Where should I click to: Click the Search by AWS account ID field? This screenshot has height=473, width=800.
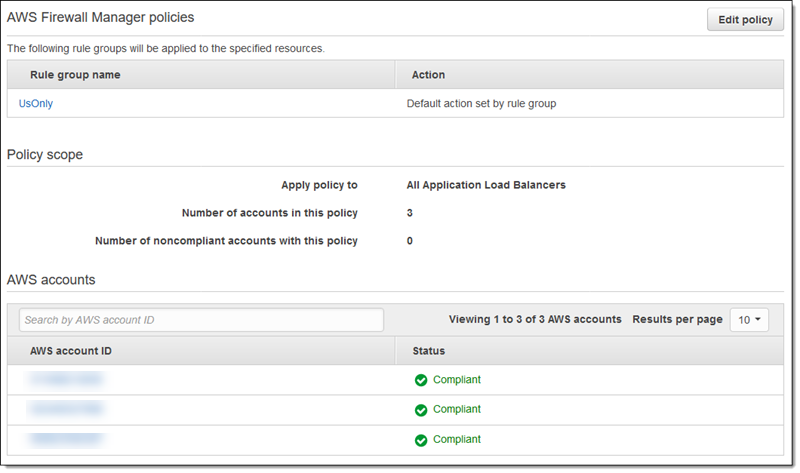tap(201, 320)
